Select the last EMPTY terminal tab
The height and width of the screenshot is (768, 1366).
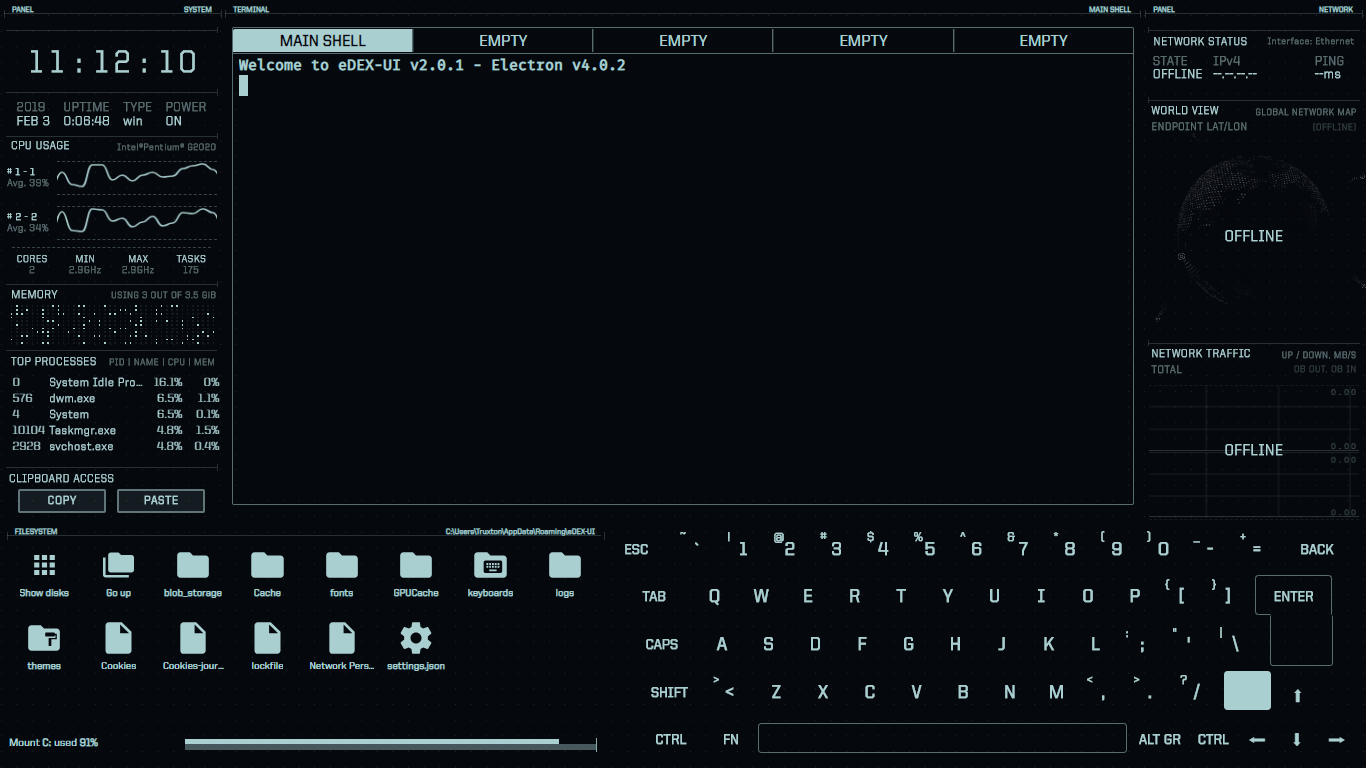click(x=1043, y=40)
